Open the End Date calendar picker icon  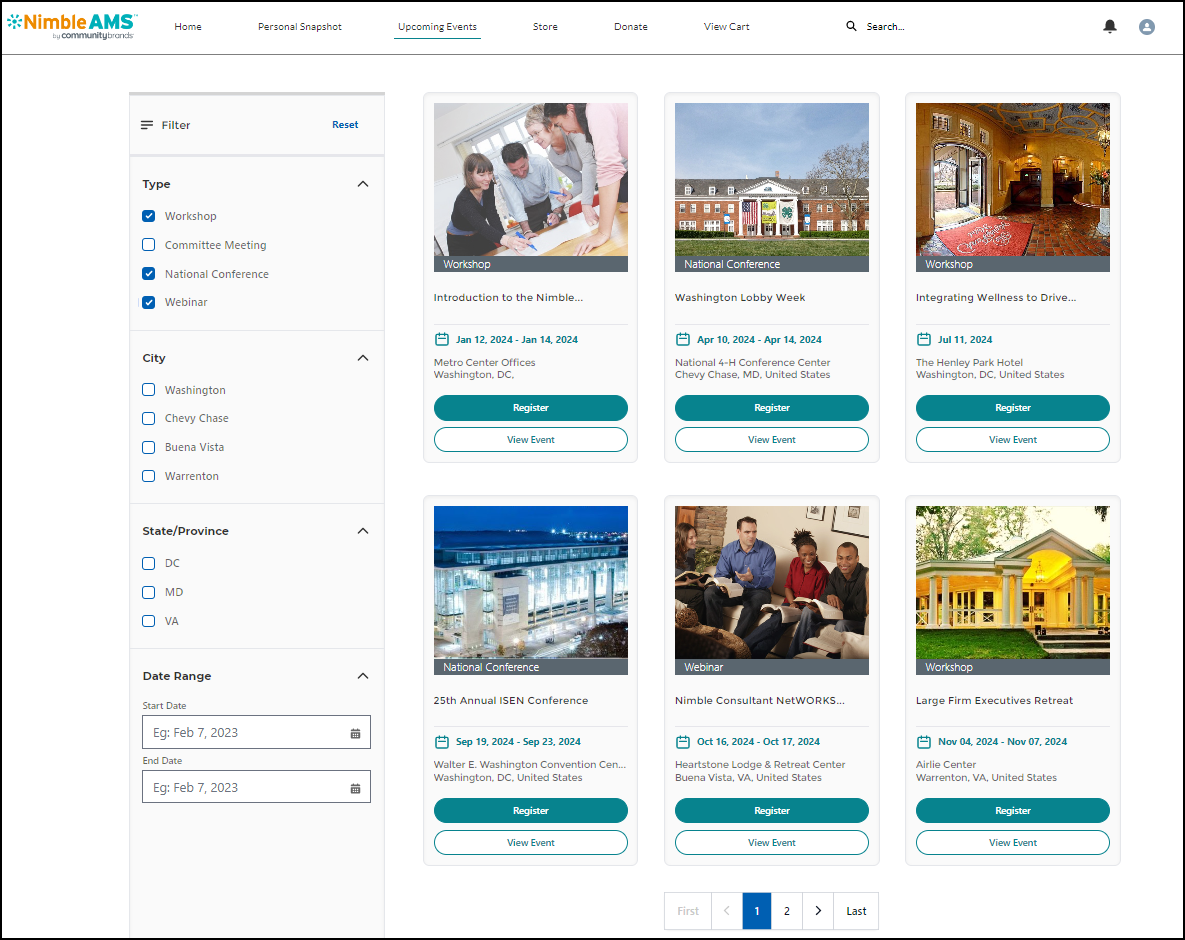(355, 788)
